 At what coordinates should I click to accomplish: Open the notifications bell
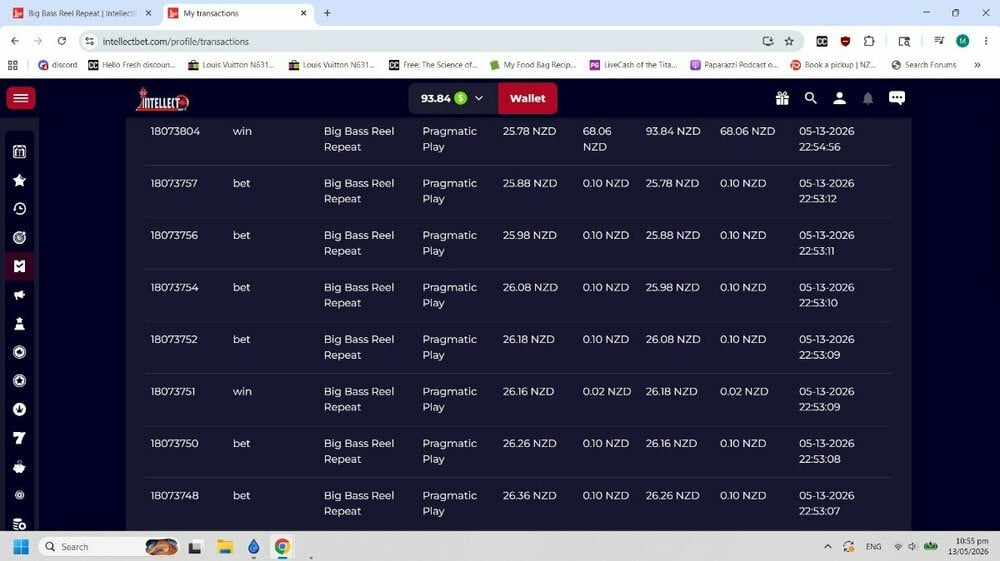pos(868,98)
